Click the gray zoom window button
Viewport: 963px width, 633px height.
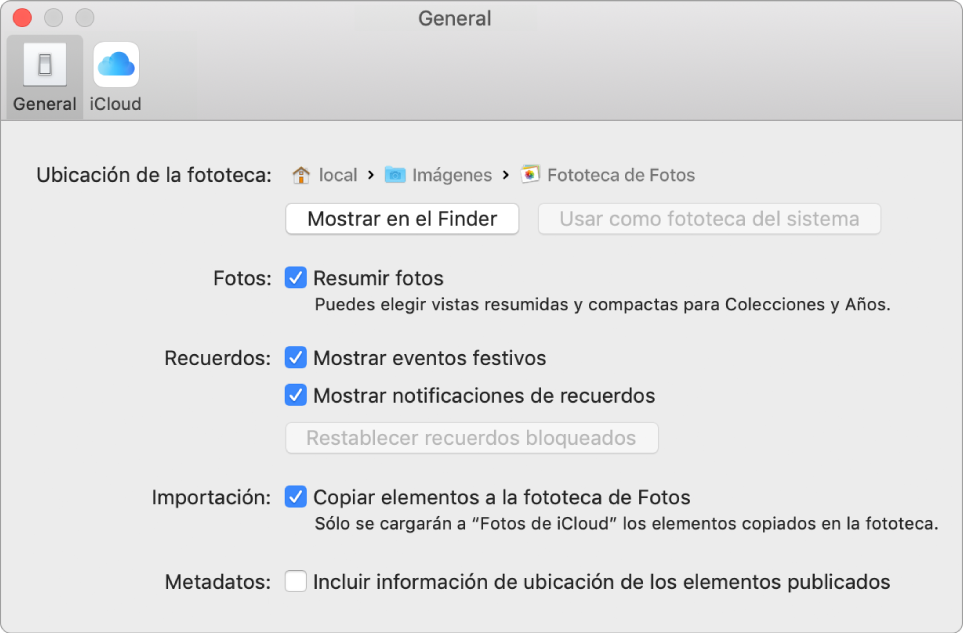tap(85, 18)
